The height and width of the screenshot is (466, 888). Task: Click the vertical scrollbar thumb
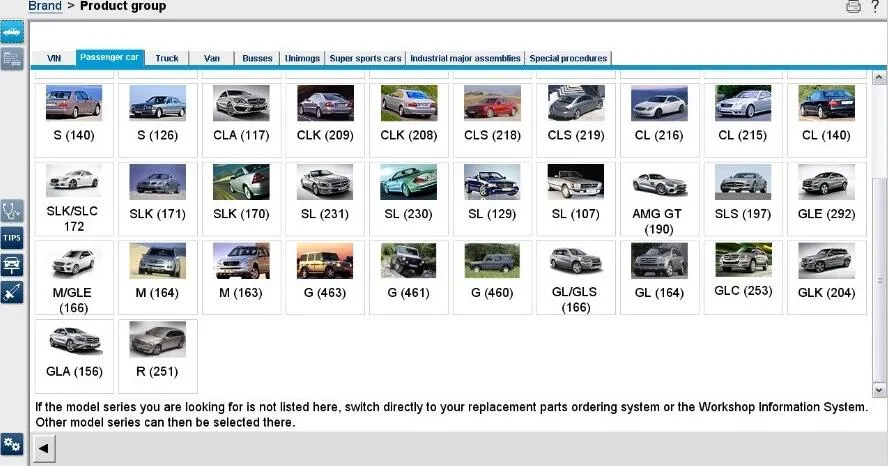tap(879, 280)
